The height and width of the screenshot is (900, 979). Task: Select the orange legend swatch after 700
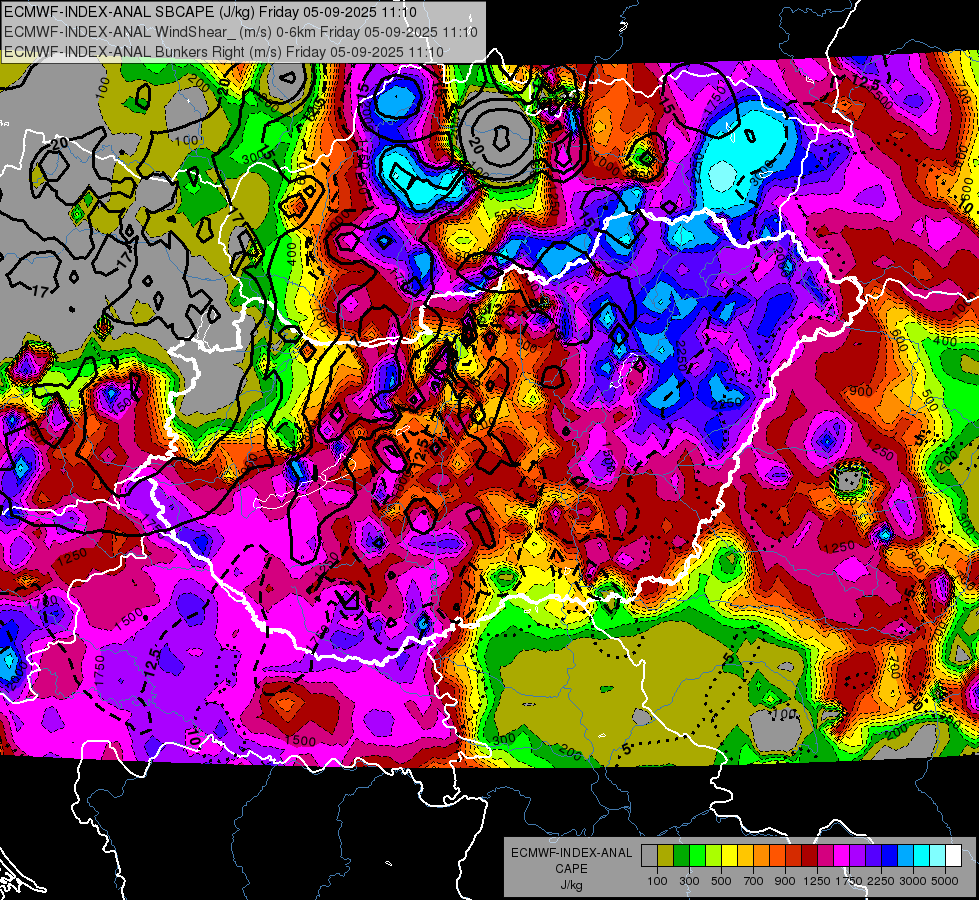click(761, 856)
